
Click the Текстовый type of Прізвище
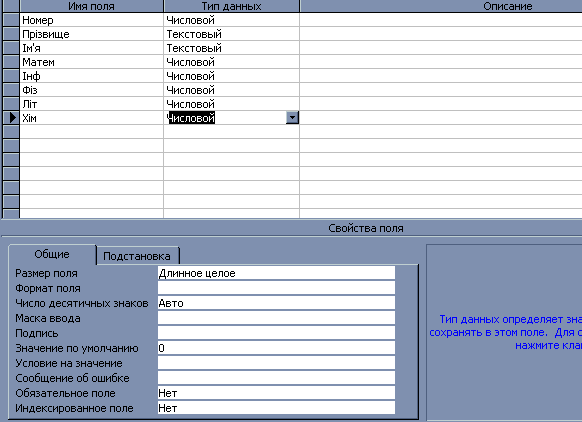[x=231, y=34]
